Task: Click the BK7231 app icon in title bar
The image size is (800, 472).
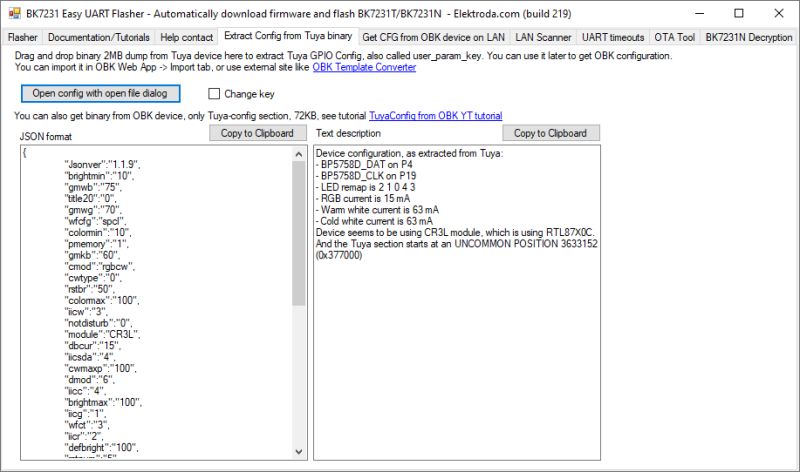Action: [14, 14]
